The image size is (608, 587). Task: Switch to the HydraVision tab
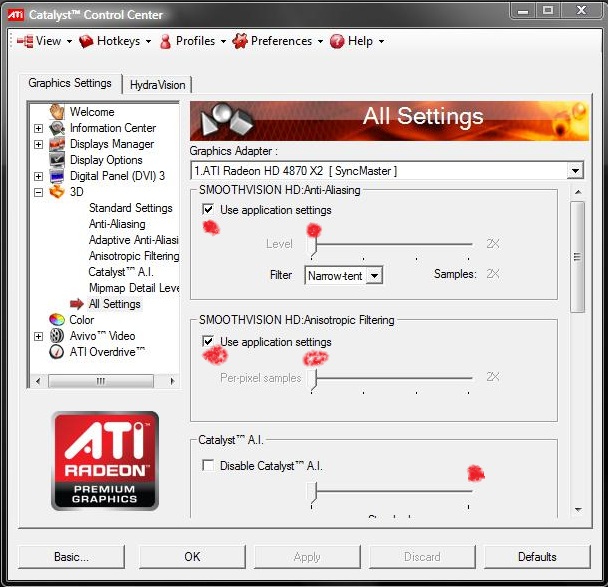(157, 85)
